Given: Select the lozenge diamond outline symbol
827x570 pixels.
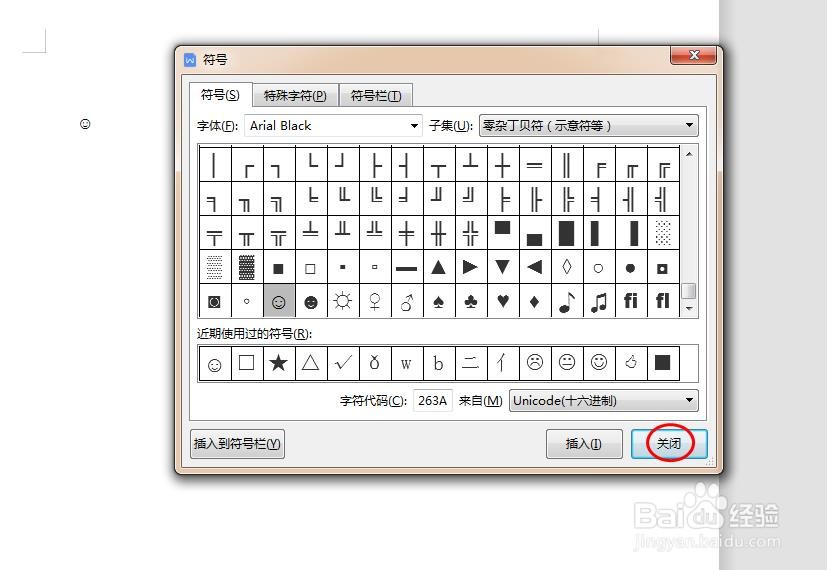Looking at the screenshot, I should coord(567,267).
